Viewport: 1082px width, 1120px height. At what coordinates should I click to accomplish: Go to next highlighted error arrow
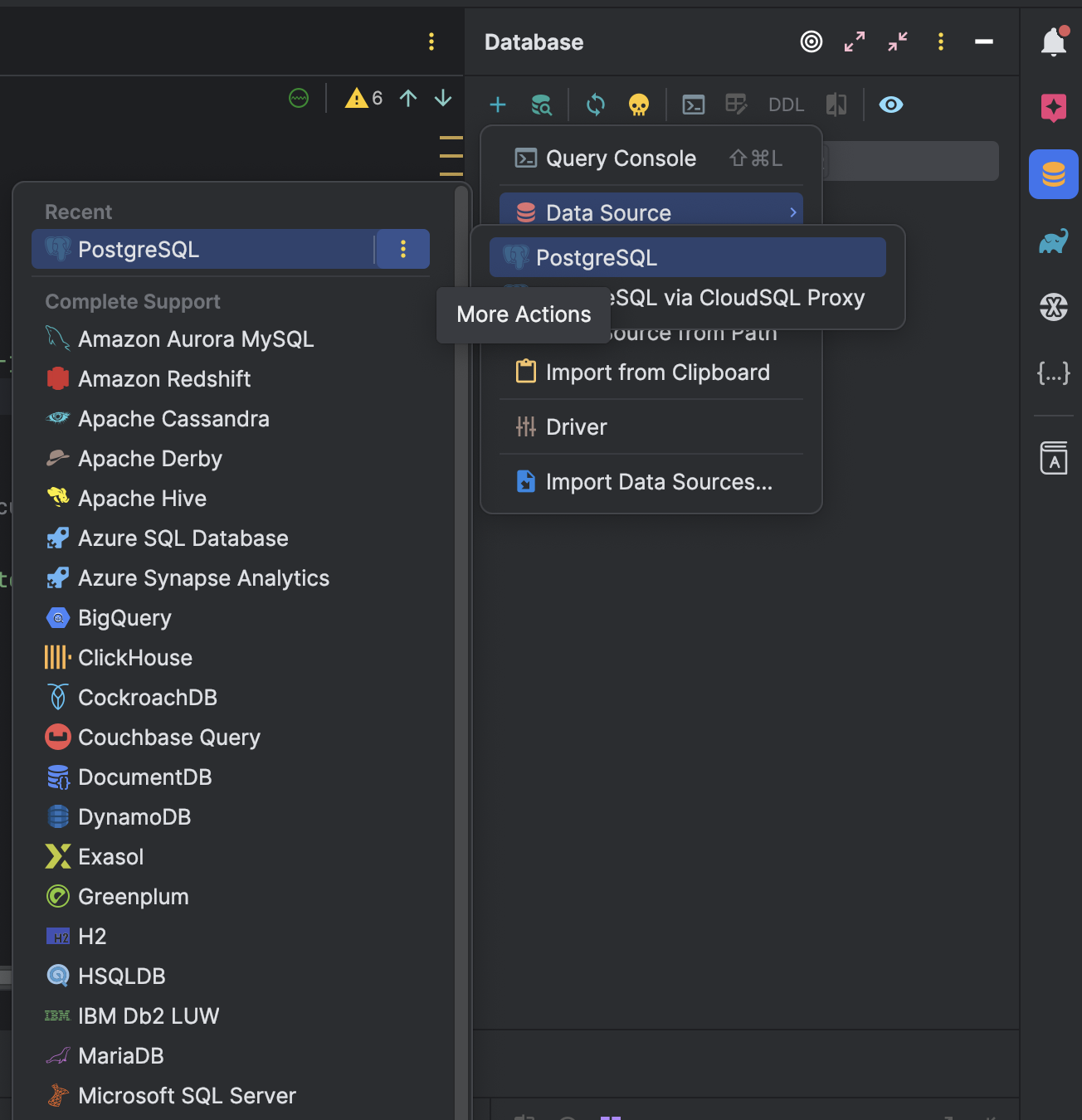click(x=443, y=98)
